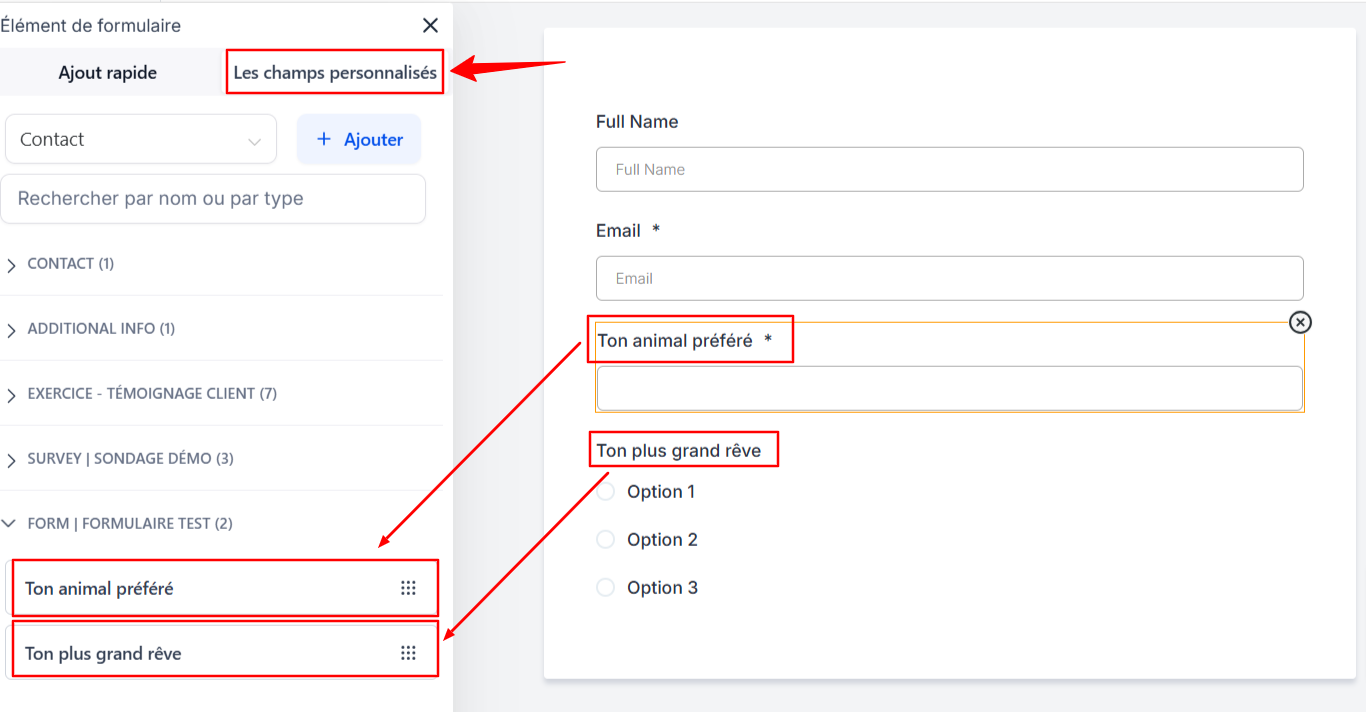Click the Full Name input field
This screenshot has height=712, width=1366.
(x=949, y=170)
